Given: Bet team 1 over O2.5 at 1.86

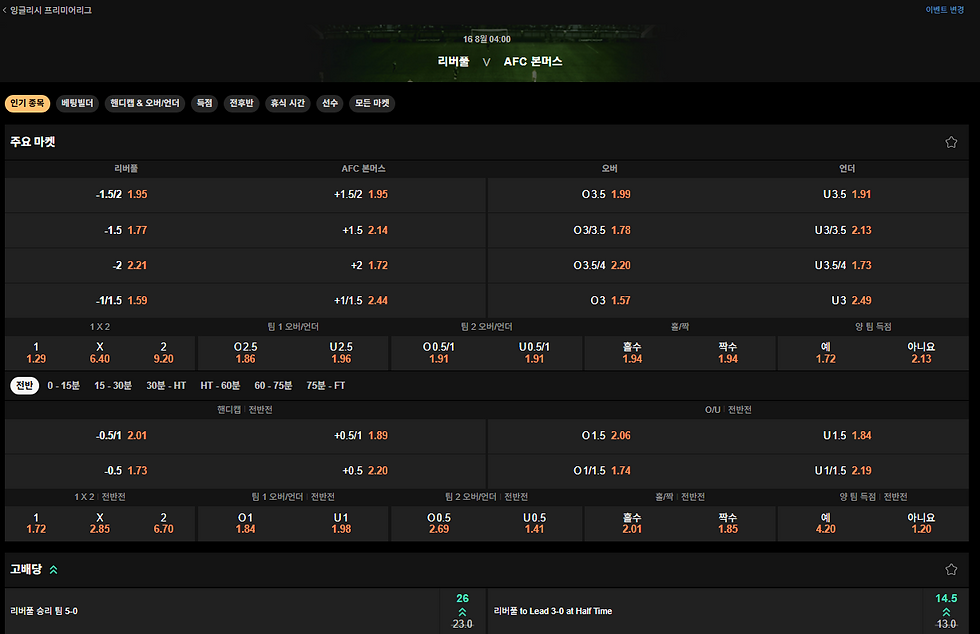Looking at the screenshot, I should coord(246,353).
